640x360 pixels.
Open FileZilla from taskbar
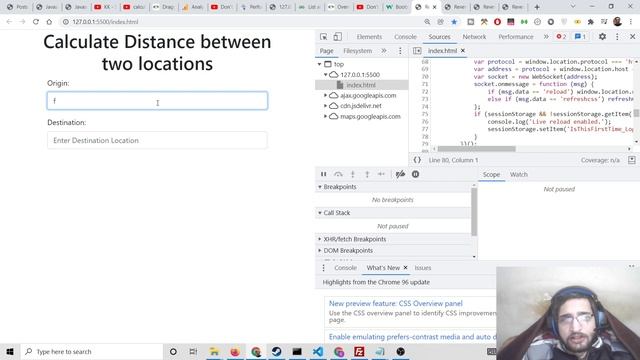coord(360,351)
